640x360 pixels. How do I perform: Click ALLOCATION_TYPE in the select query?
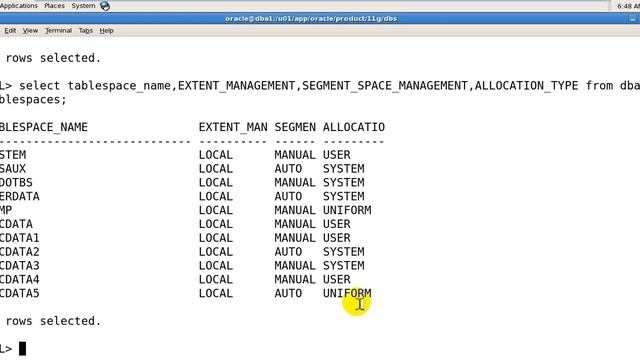527,86
